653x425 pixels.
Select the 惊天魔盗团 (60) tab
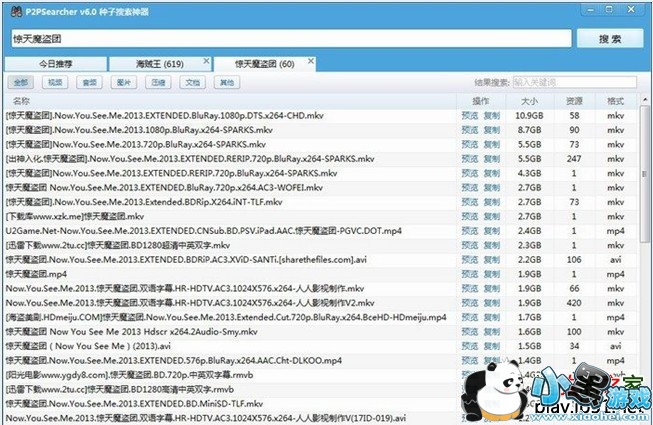tap(264, 64)
